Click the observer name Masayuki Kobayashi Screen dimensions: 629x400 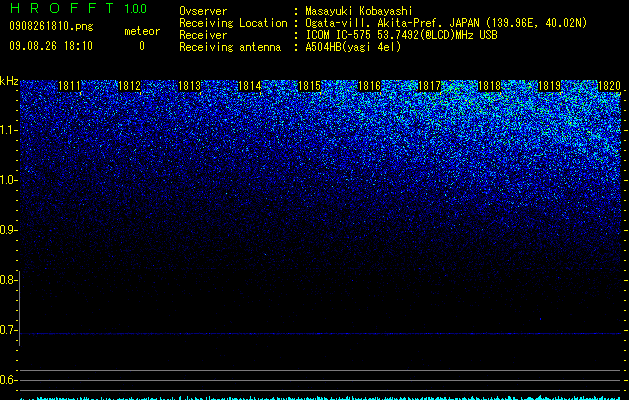pyautogui.click(x=359, y=11)
